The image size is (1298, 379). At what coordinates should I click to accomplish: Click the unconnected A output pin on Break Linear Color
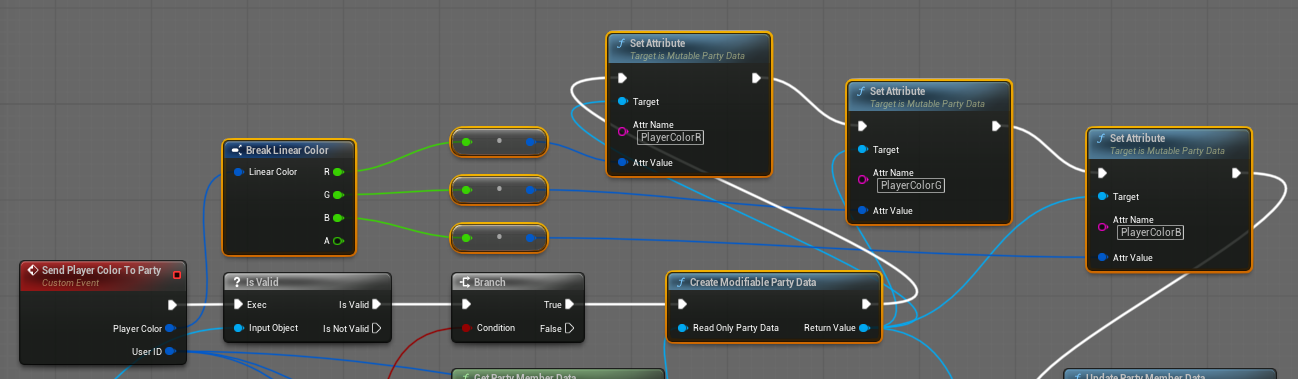pos(338,241)
